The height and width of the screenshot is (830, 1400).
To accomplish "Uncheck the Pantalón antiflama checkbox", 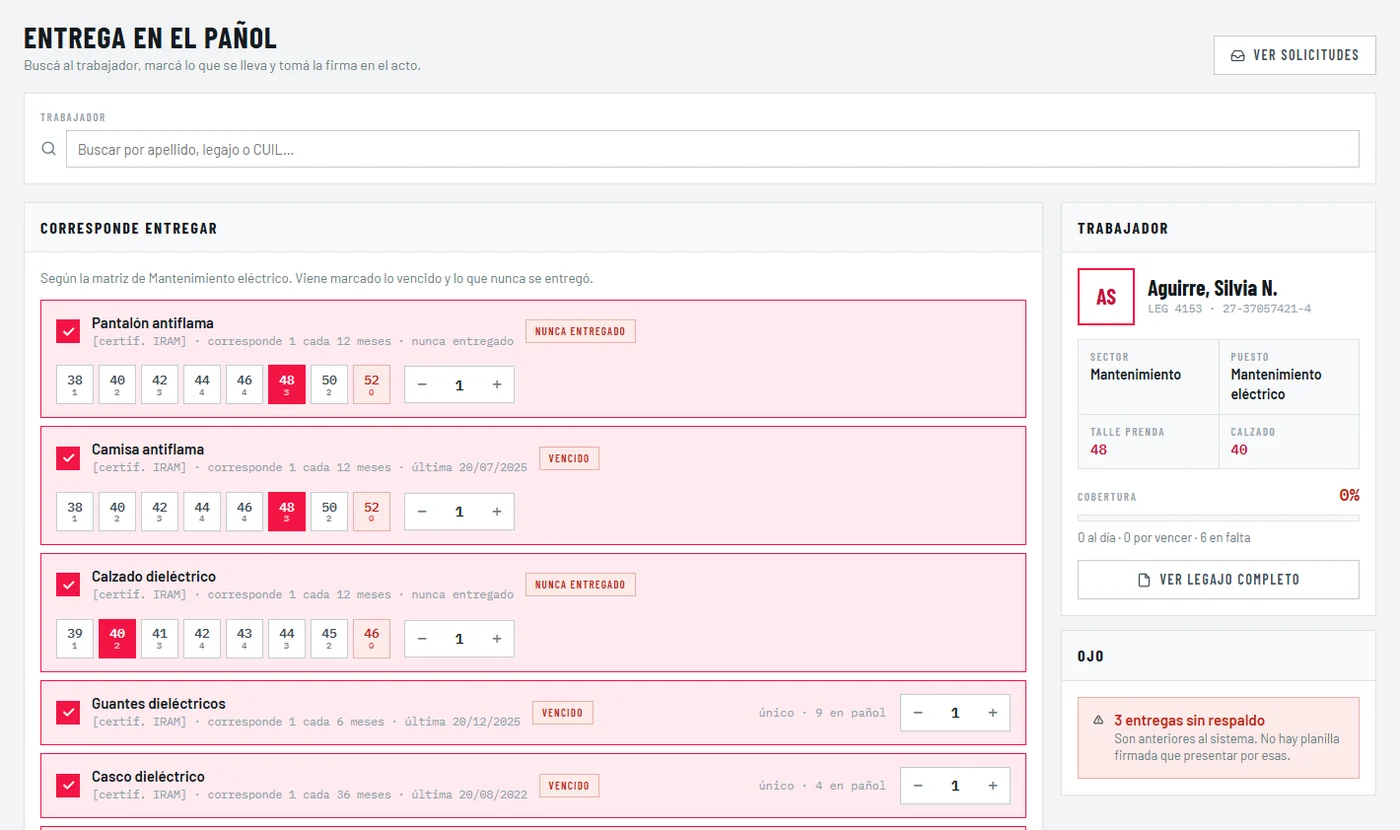I will coord(68,331).
